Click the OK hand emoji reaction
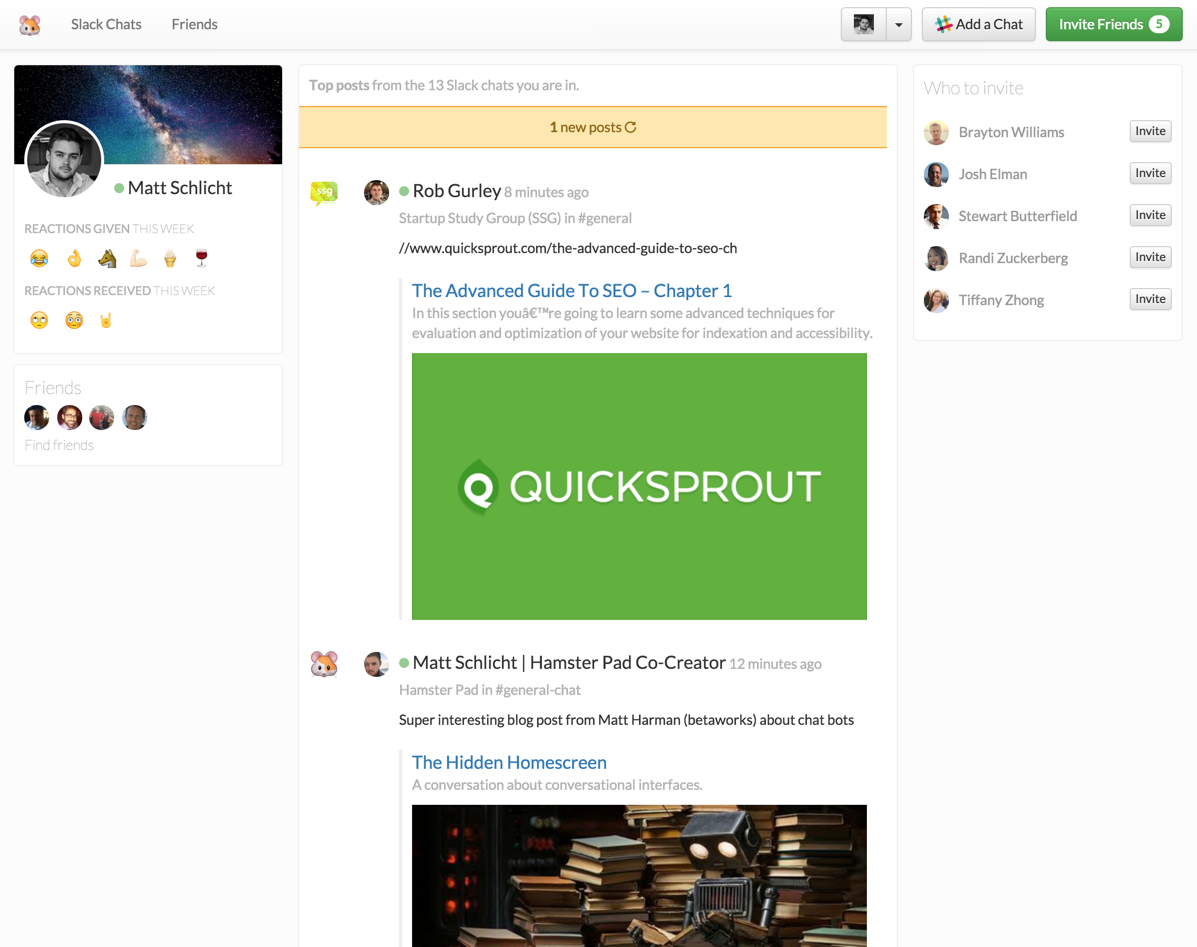1197x947 pixels. coord(74,259)
